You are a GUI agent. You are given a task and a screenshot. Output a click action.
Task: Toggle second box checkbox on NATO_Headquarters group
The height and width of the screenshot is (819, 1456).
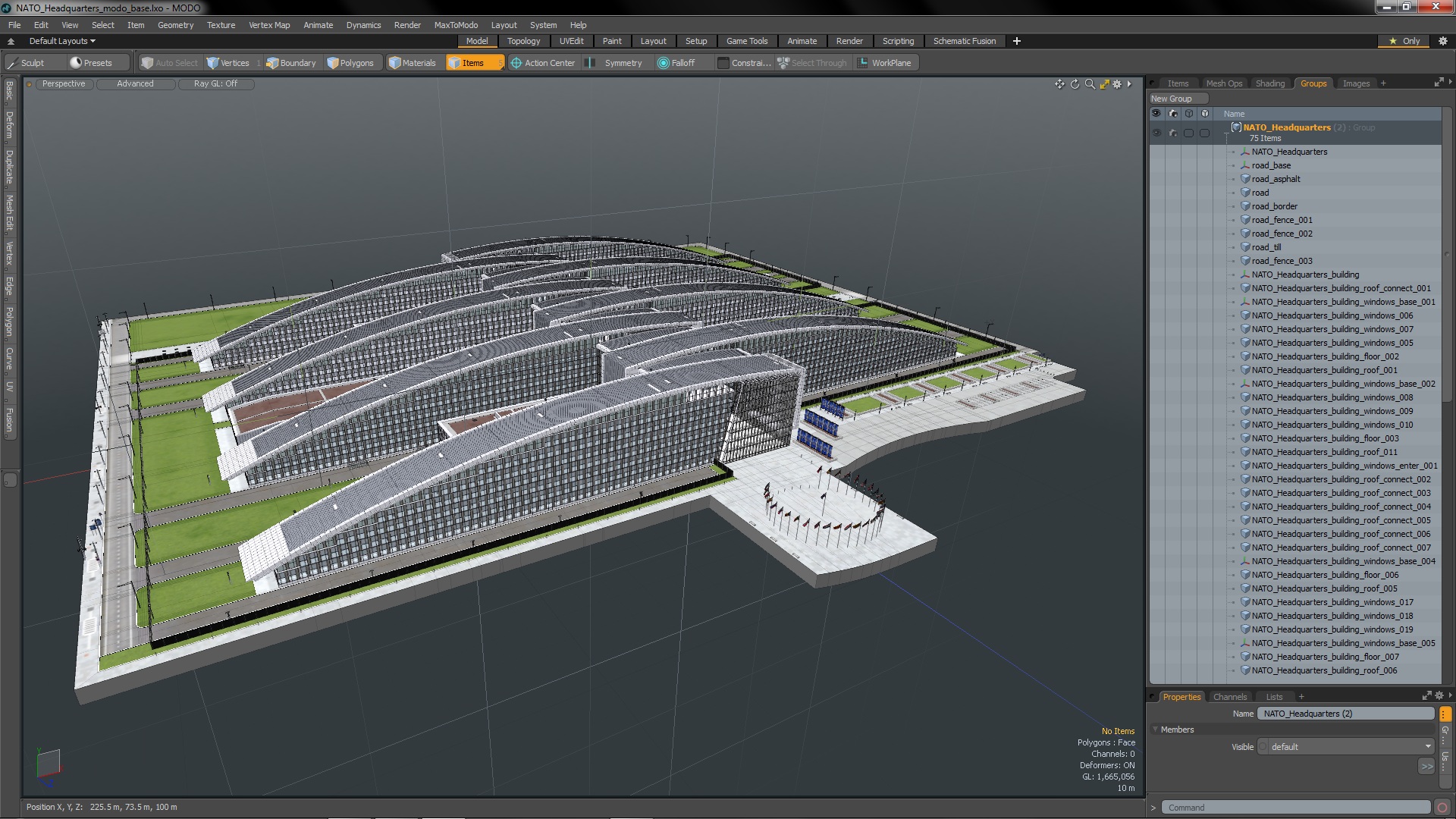(x=1205, y=133)
